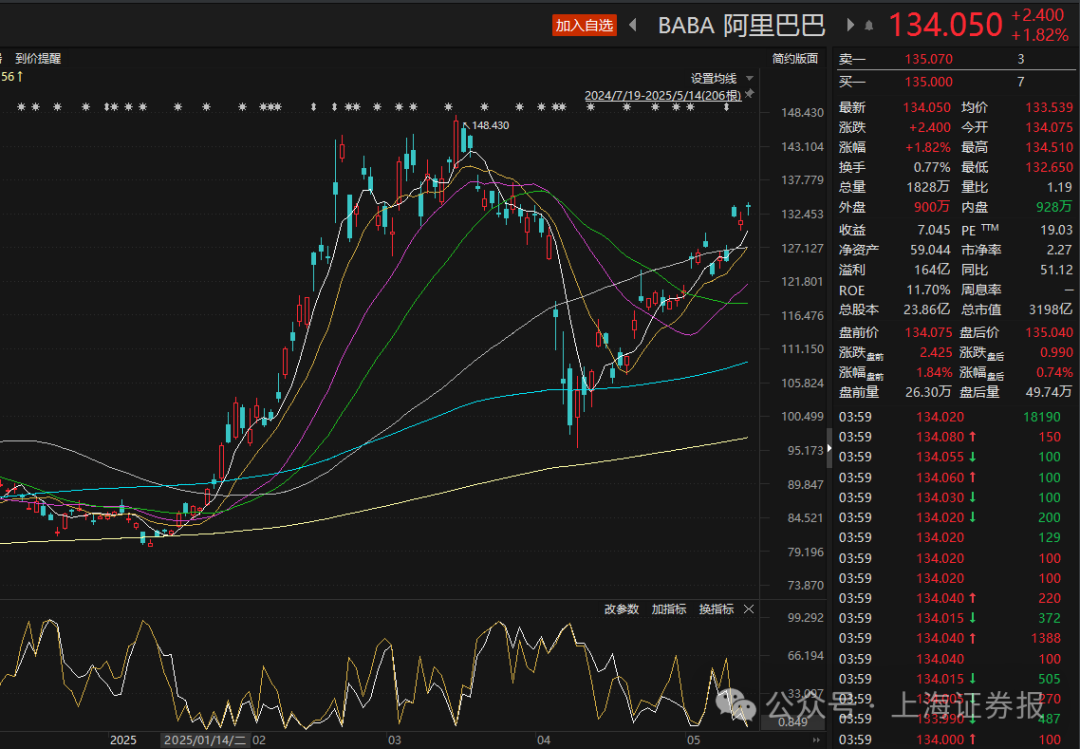Click the event star marker above 148.430 peak
This screenshot has width=1080, height=749.
[448, 107]
